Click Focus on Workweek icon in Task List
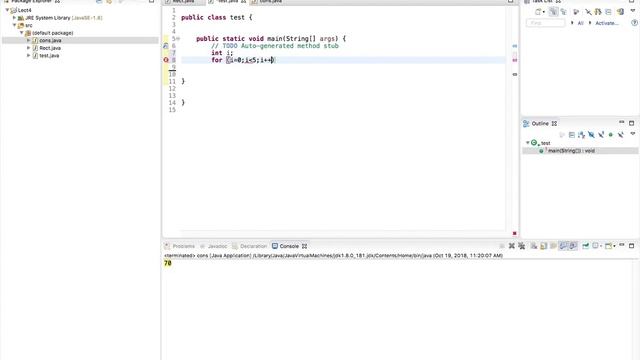The width and height of the screenshot is (640, 360). [x=576, y=13]
